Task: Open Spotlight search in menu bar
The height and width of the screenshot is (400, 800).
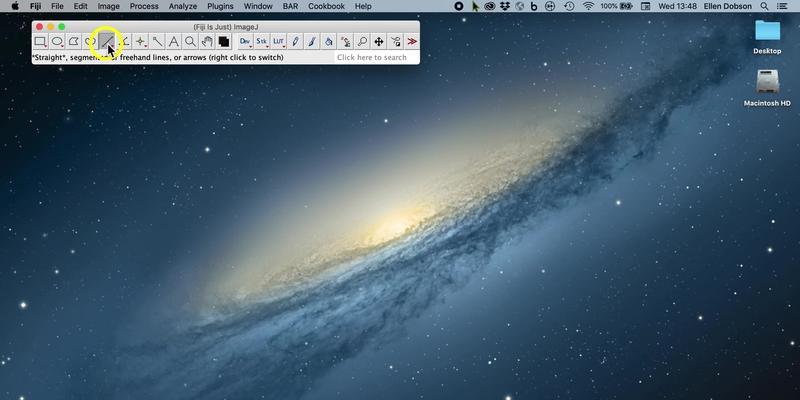Action: pyautogui.click(x=764, y=6)
